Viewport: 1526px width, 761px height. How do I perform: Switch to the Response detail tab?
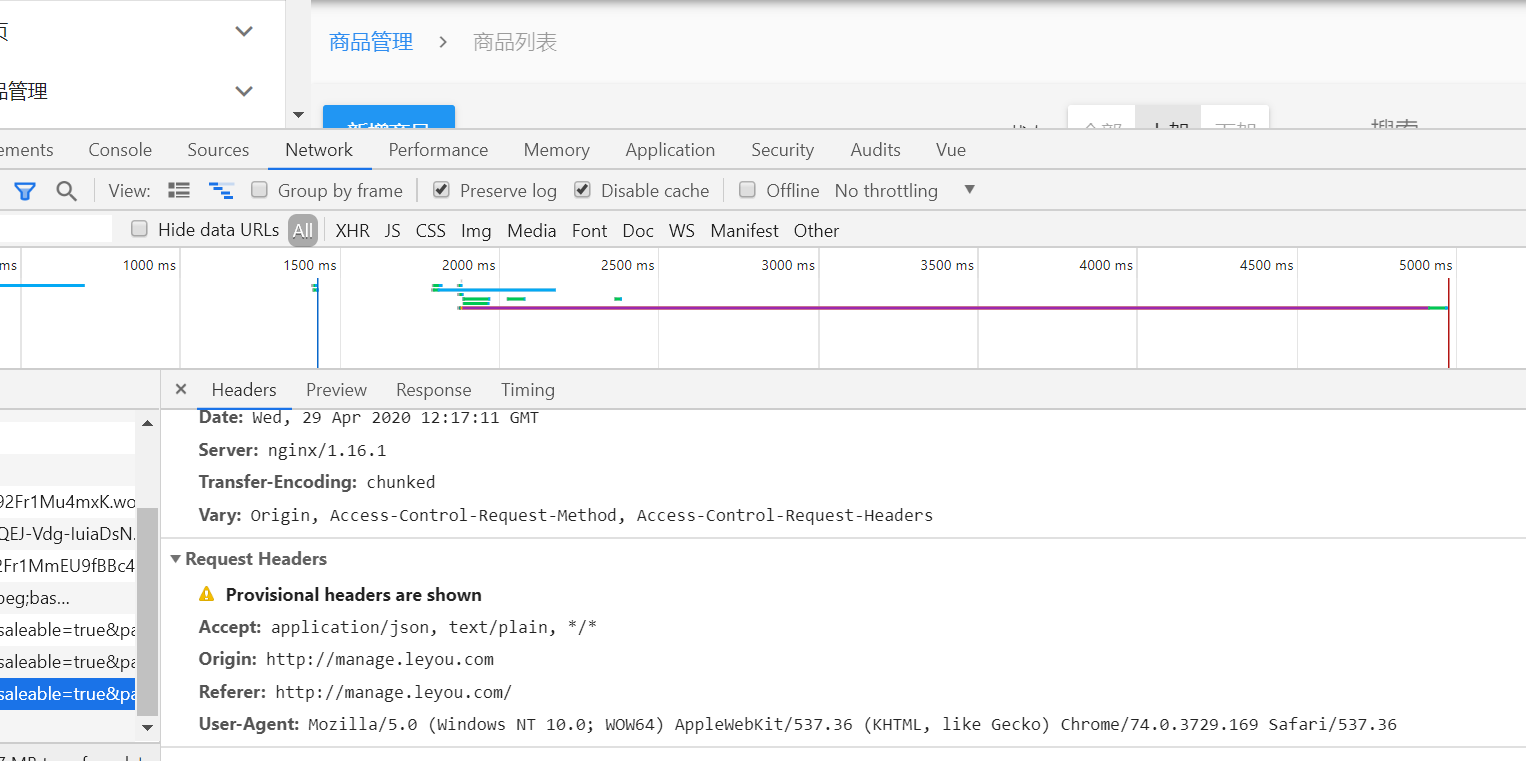[433, 390]
